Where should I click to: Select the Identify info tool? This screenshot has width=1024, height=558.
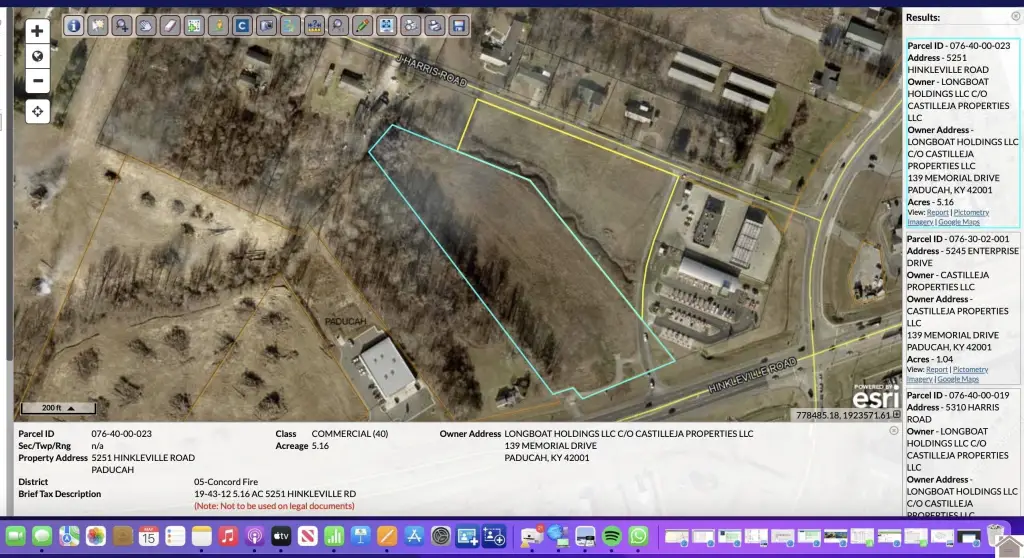point(74,26)
